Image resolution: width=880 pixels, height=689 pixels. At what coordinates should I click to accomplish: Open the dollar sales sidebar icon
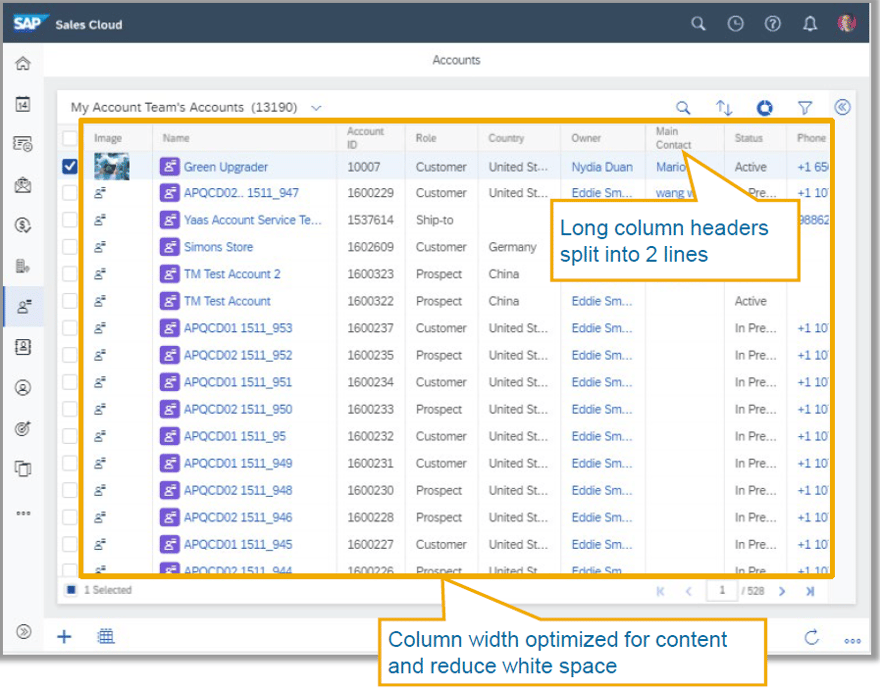click(23, 226)
